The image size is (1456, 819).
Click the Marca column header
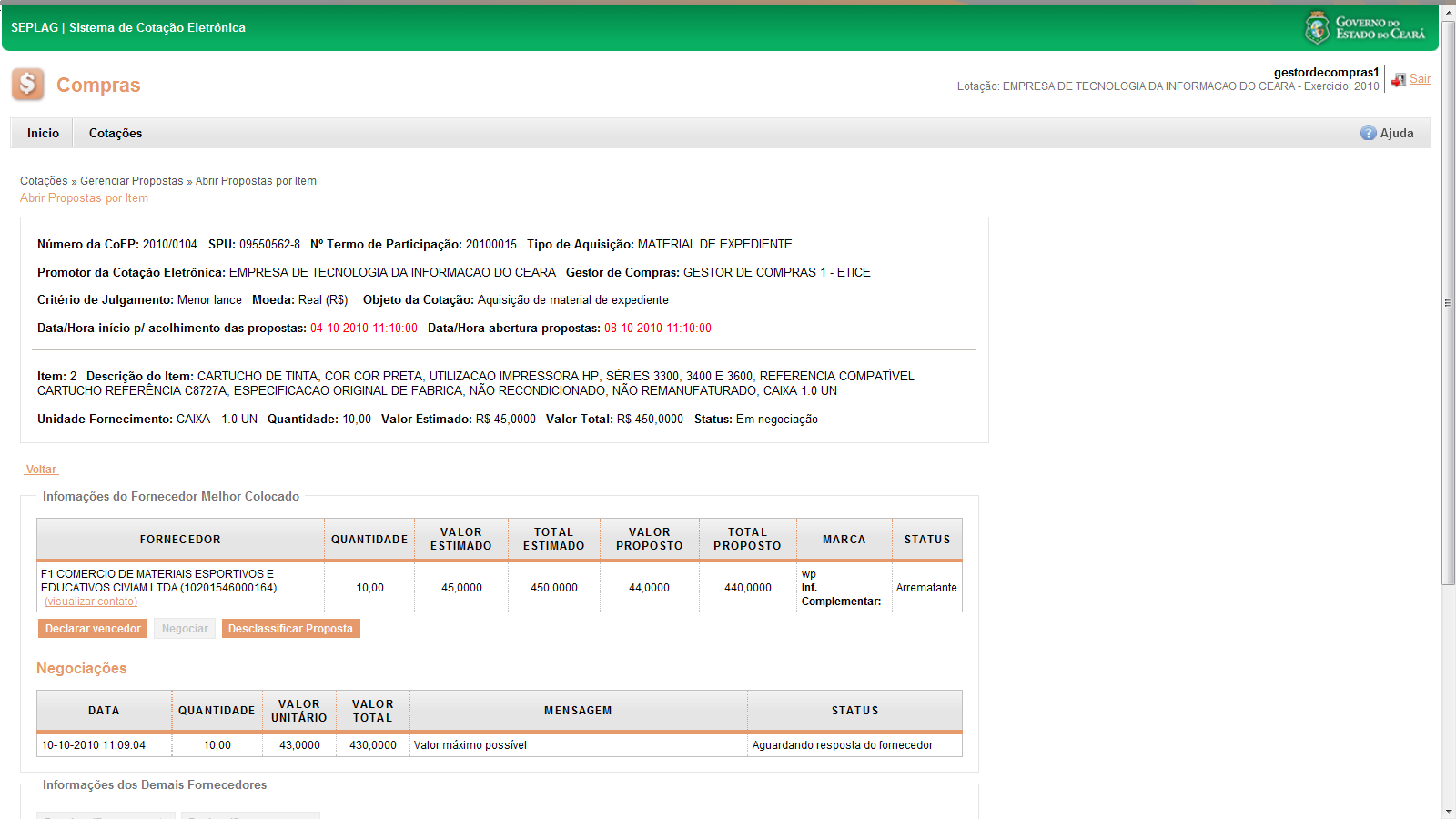pyautogui.click(x=844, y=540)
